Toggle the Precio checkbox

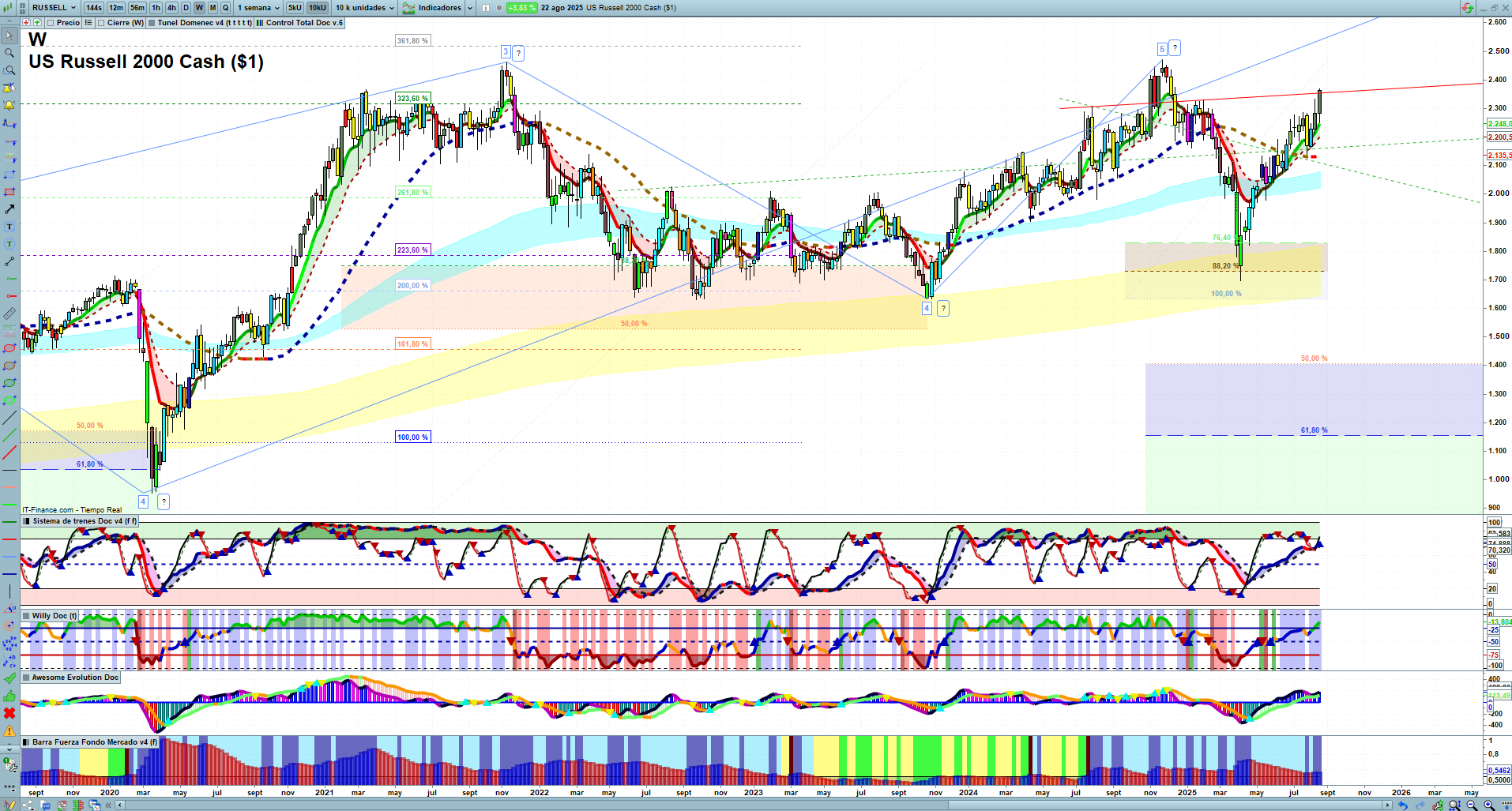pyautogui.click(x=51, y=23)
